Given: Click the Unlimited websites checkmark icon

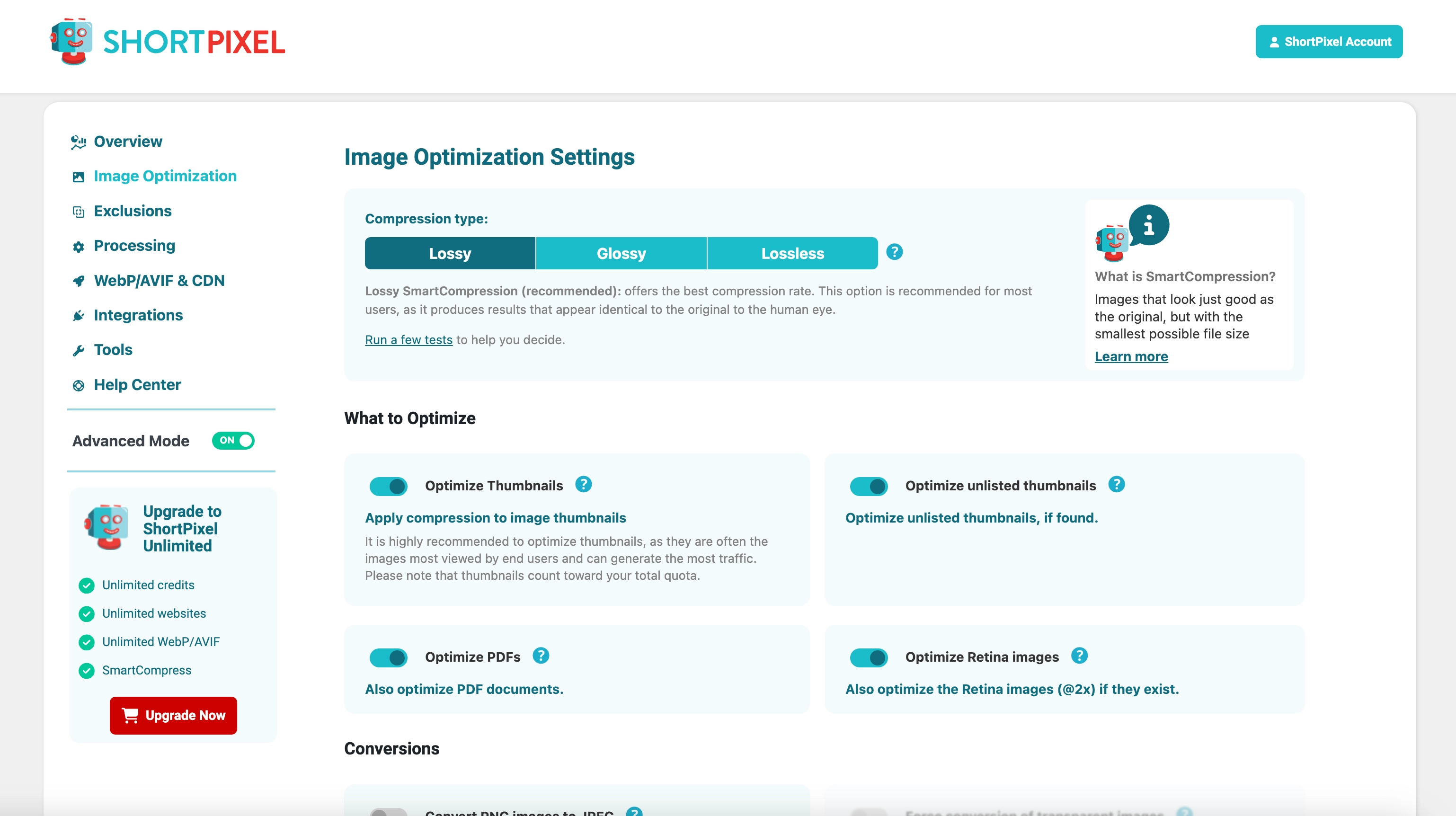Looking at the screenshot, I should (x=87, y=614).
